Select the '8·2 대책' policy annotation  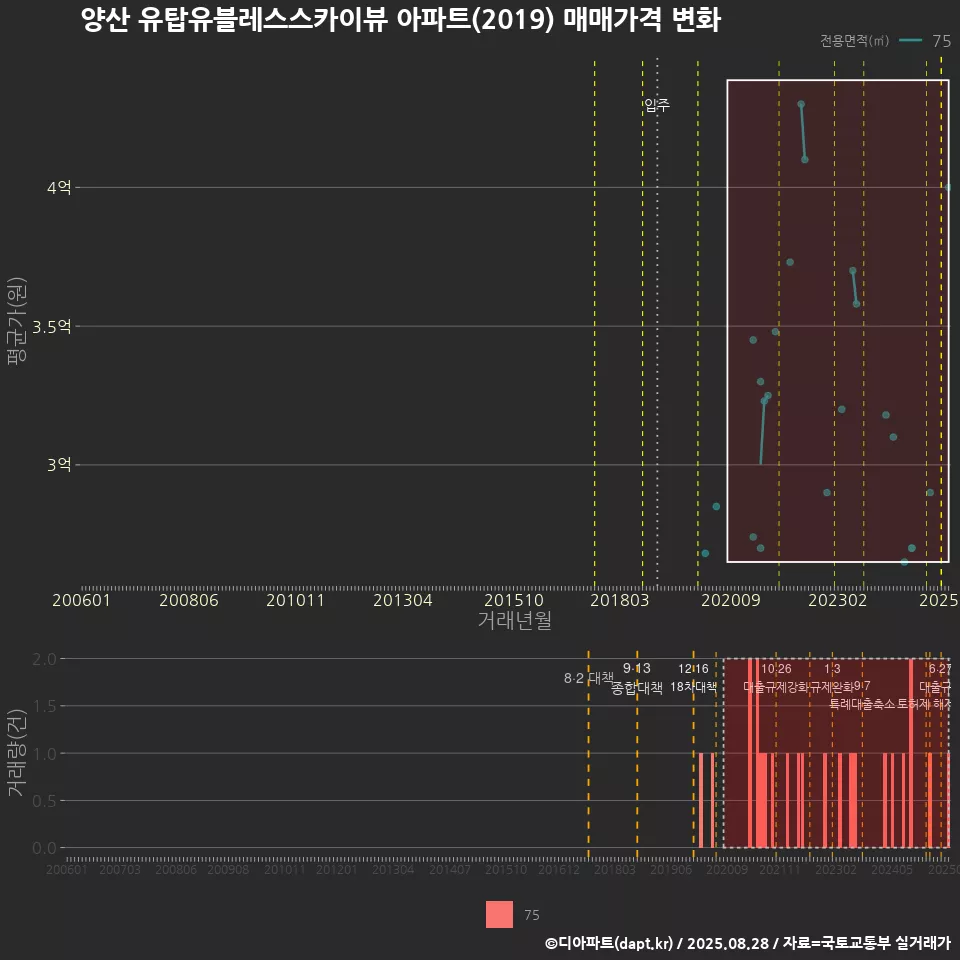[588, 678]
